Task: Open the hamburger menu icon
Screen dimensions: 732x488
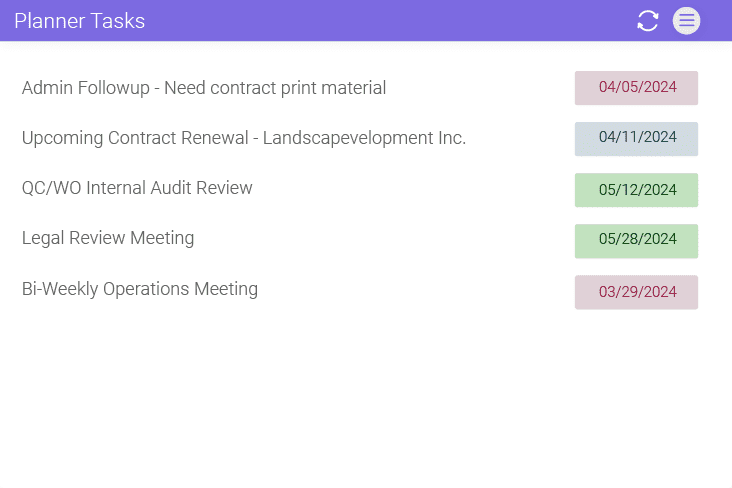Action: [x=686, y=21]
